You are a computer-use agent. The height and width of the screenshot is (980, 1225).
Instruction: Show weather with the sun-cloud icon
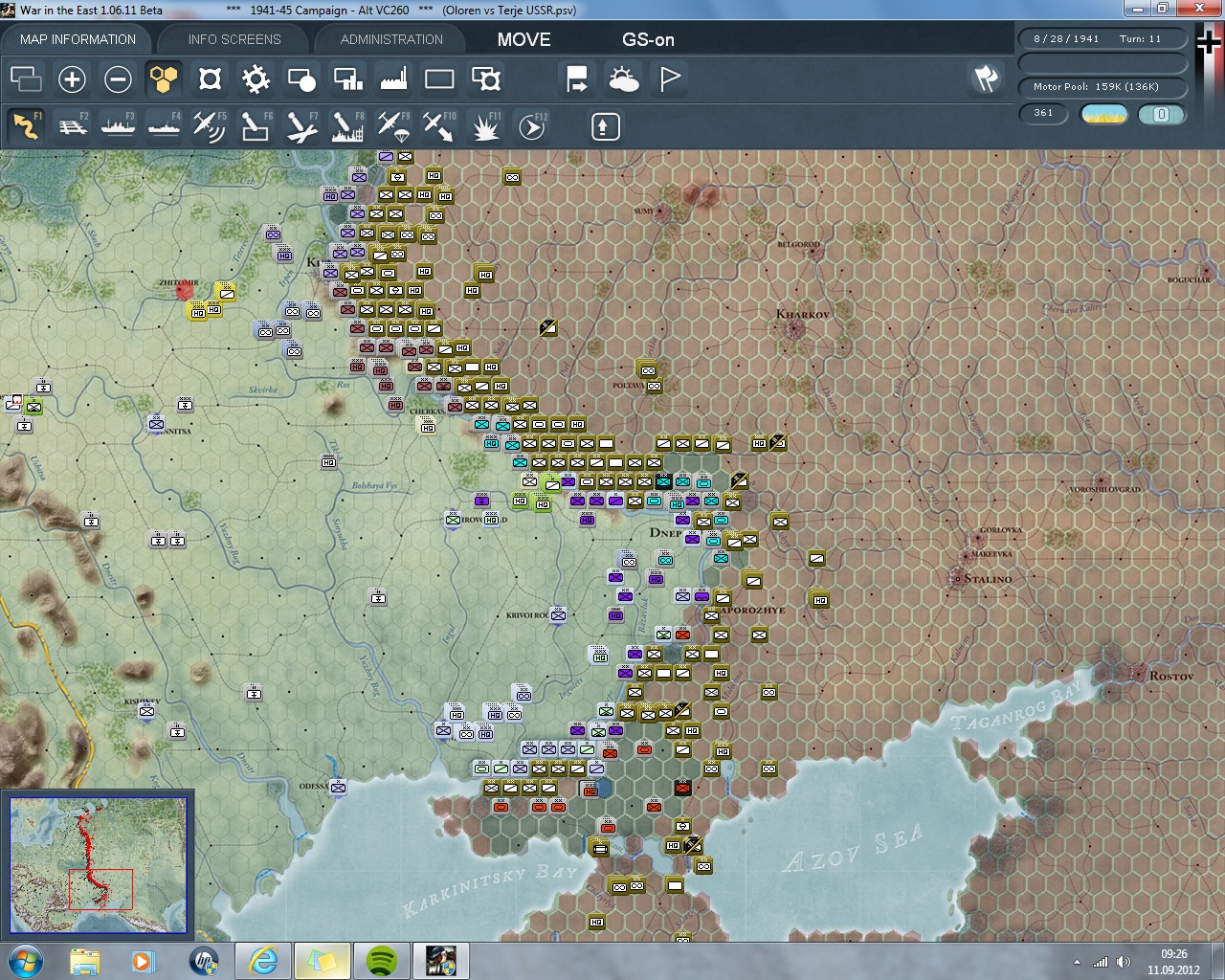(x=624, y=79)
